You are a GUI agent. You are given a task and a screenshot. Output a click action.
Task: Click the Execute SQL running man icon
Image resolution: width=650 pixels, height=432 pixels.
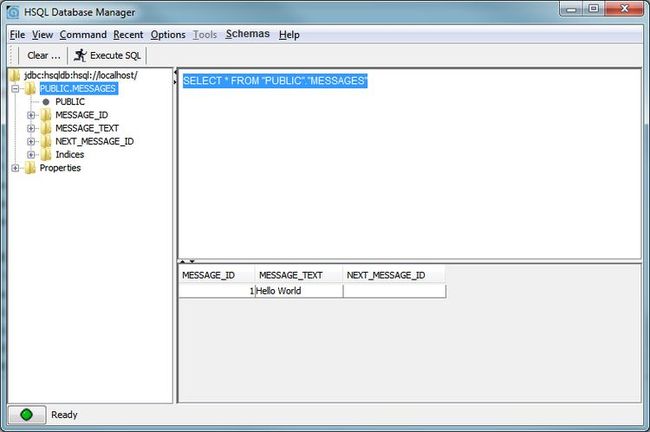(x=80, y=55)
